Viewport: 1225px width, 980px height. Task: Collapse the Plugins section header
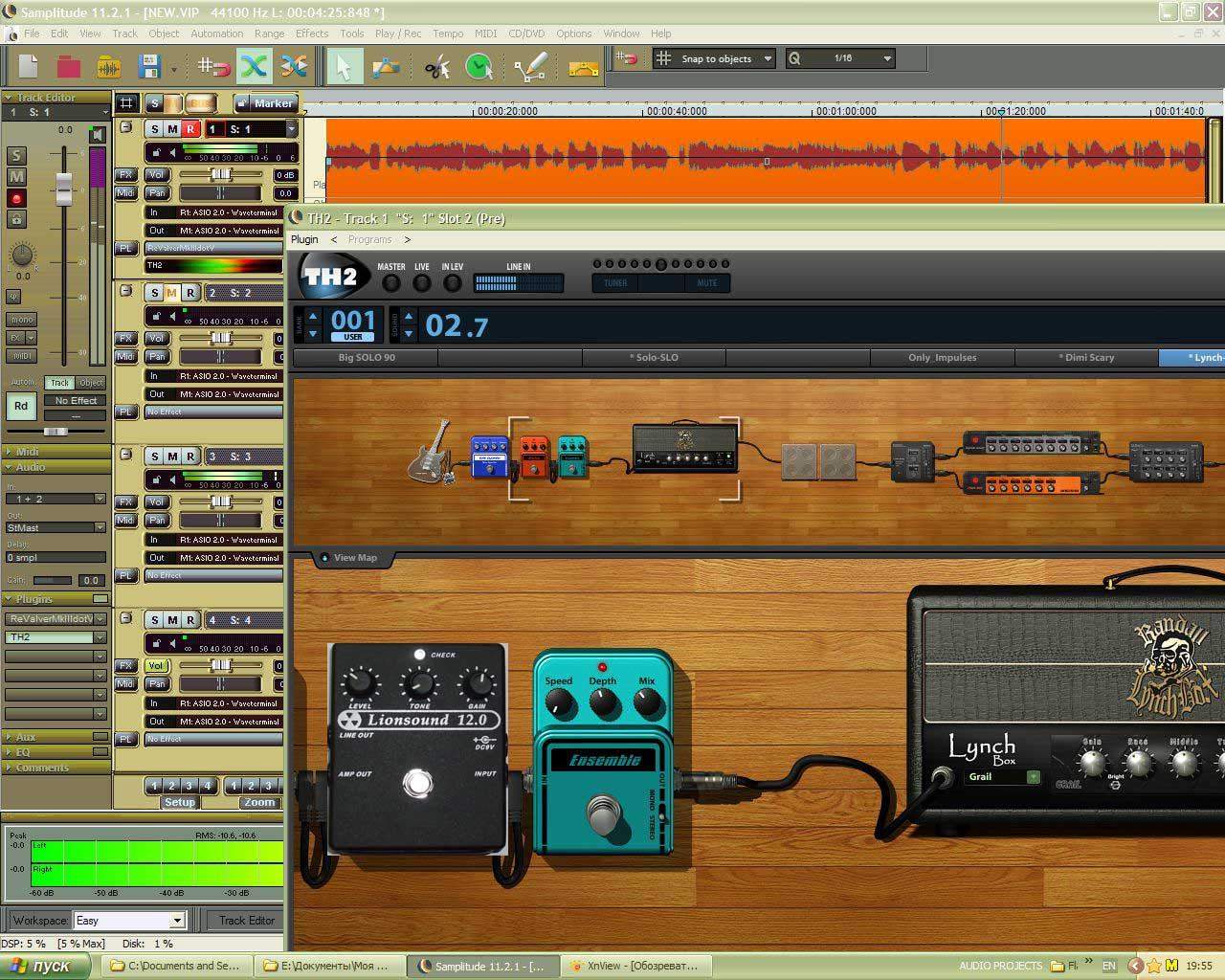(56, 599)
